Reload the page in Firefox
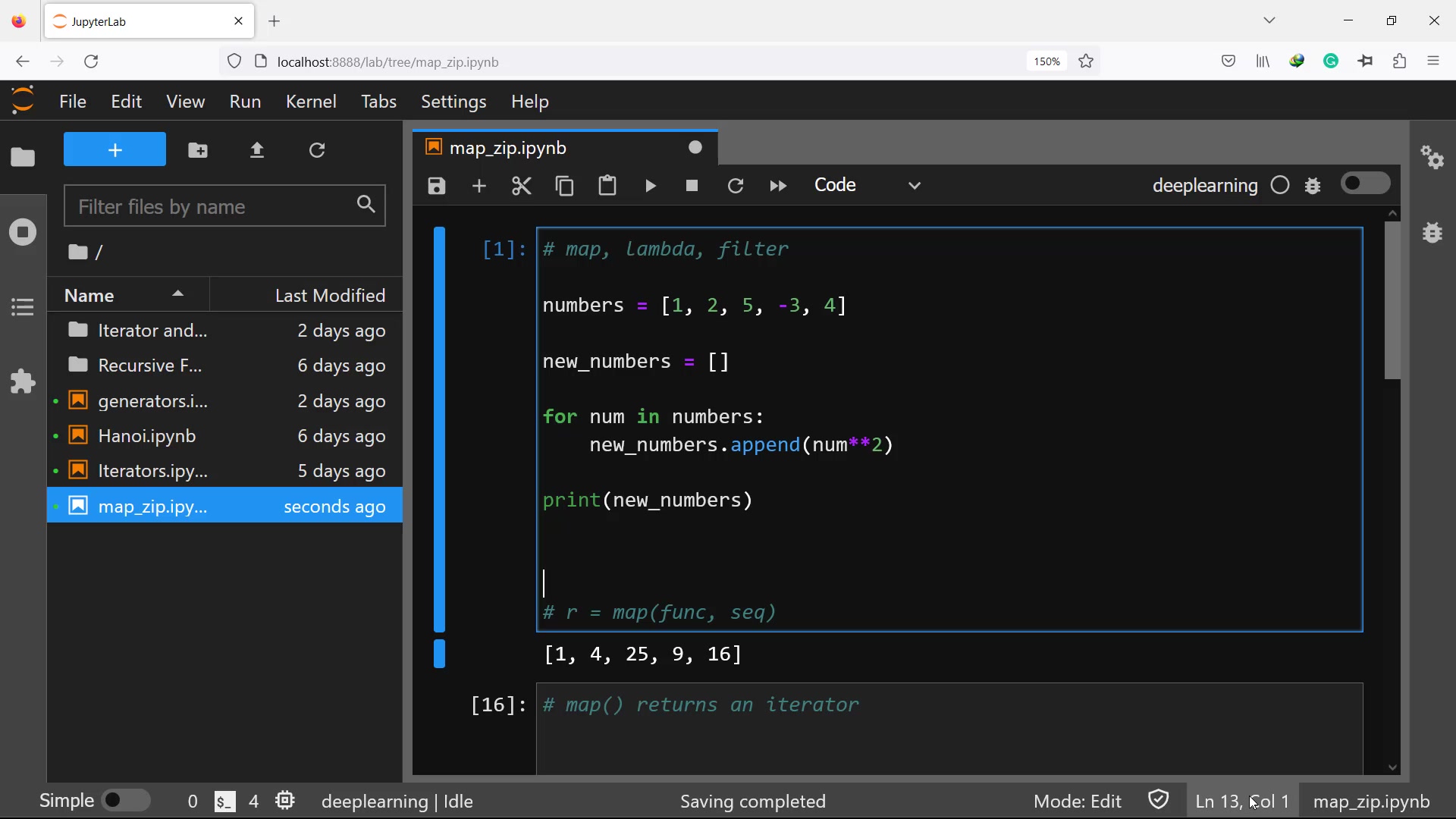 tap(92, 61)
